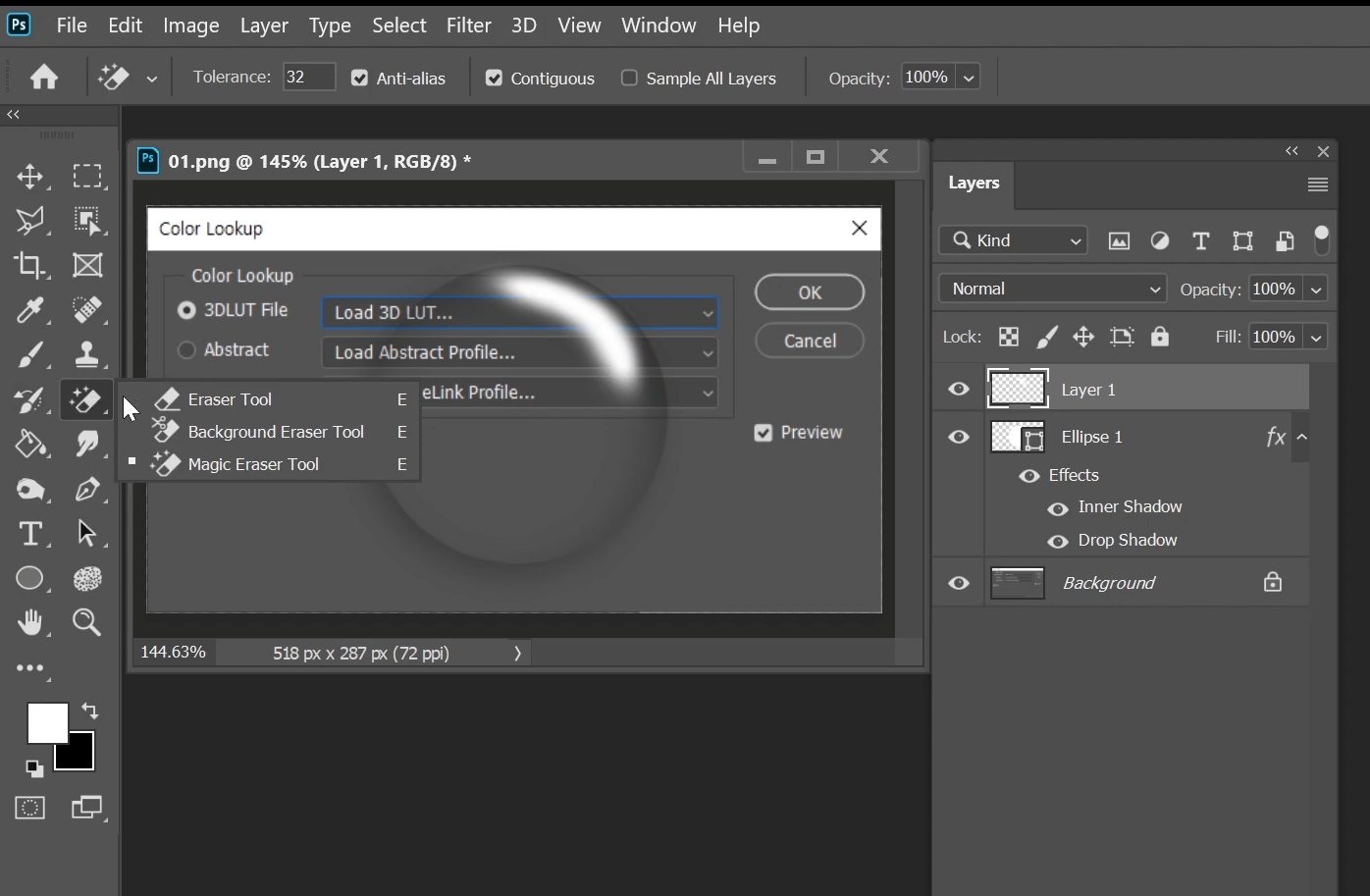Change the screen mode icon
1370x896 pixels.
click(87, 808)
